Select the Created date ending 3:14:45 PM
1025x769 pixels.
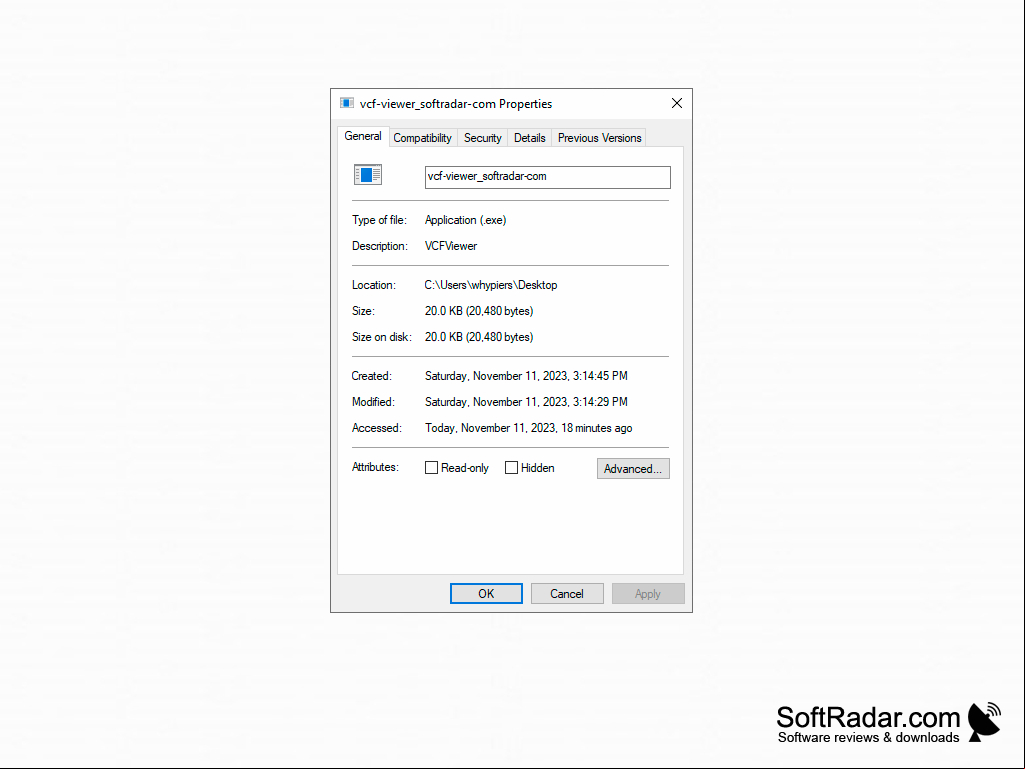(x=526, y=376)
